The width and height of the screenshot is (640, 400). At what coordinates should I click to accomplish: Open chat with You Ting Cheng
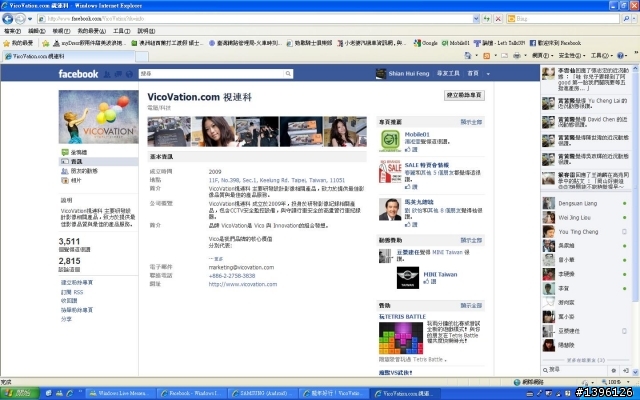(x=585, y=232)
